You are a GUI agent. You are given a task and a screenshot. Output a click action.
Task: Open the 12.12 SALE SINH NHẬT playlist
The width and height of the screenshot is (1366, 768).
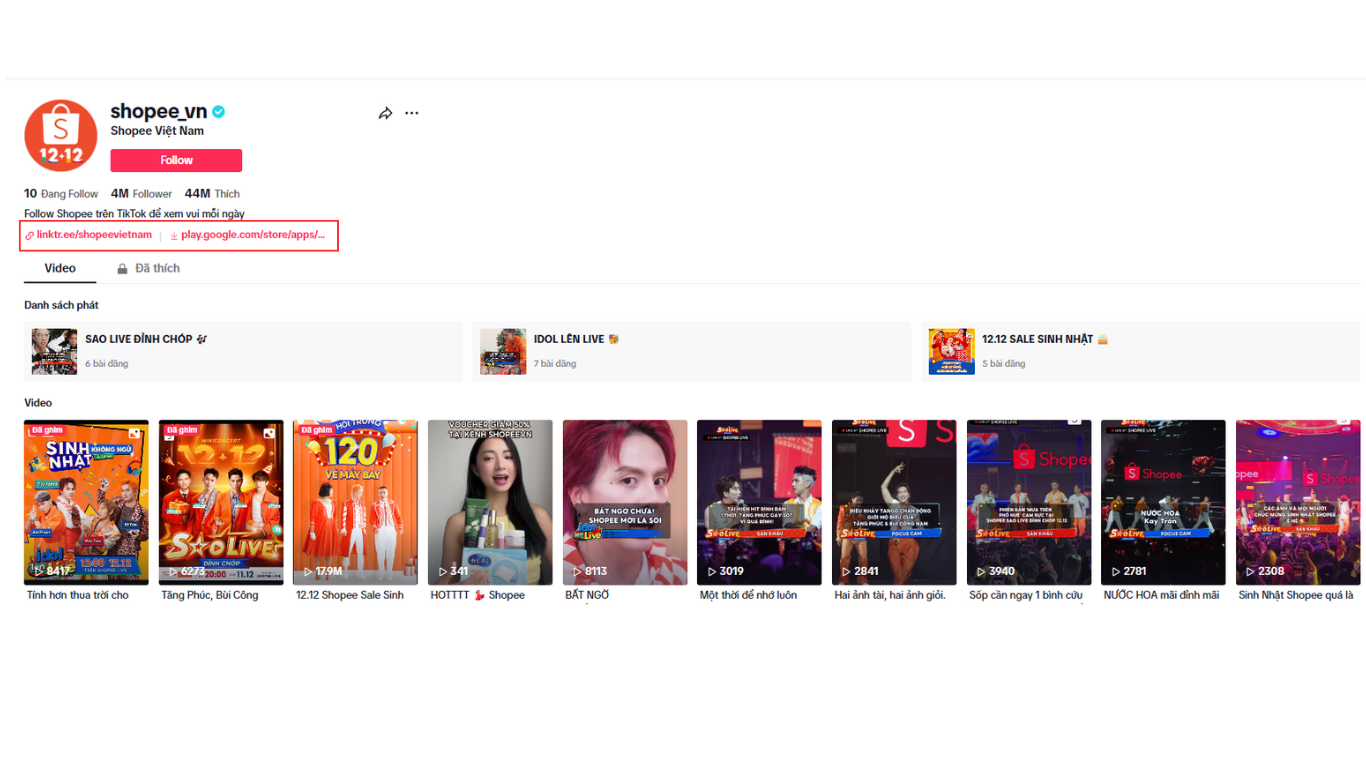[1140, 351]
